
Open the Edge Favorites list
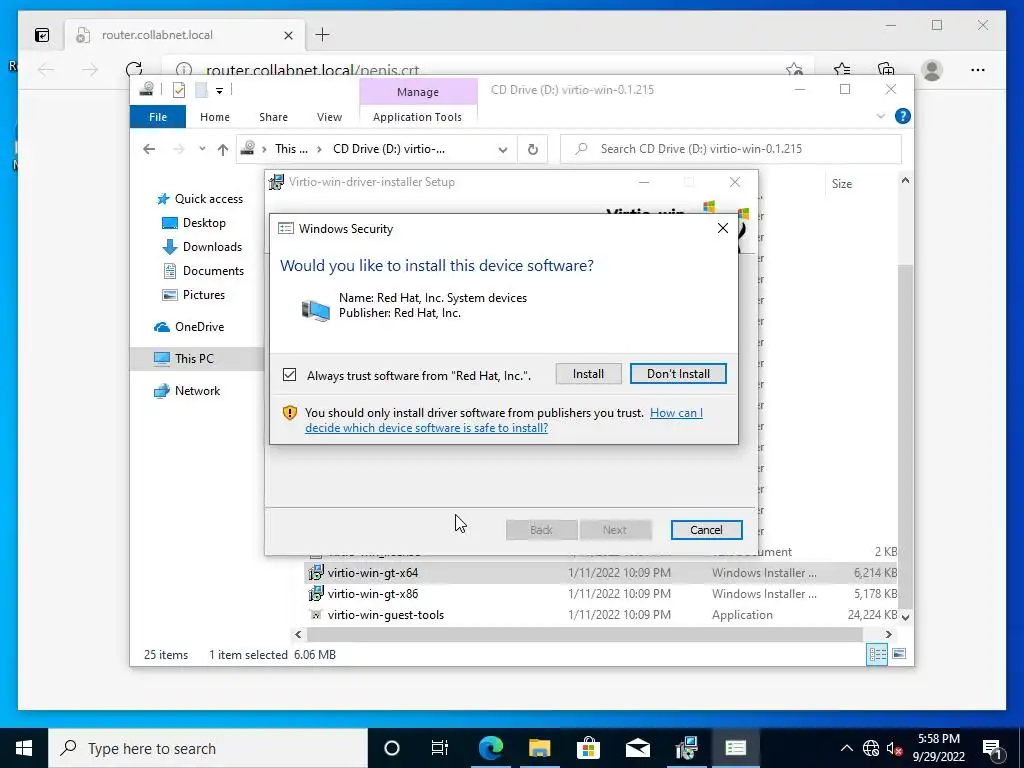842,70
